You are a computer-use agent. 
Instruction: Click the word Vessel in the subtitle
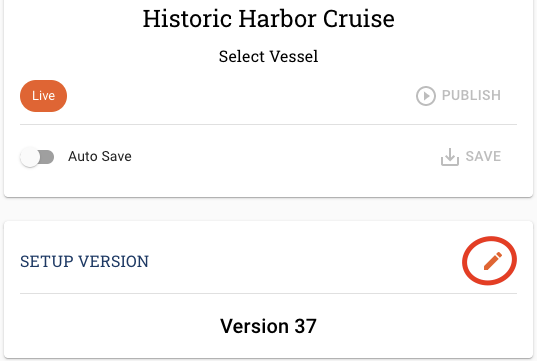pos(294,57)
